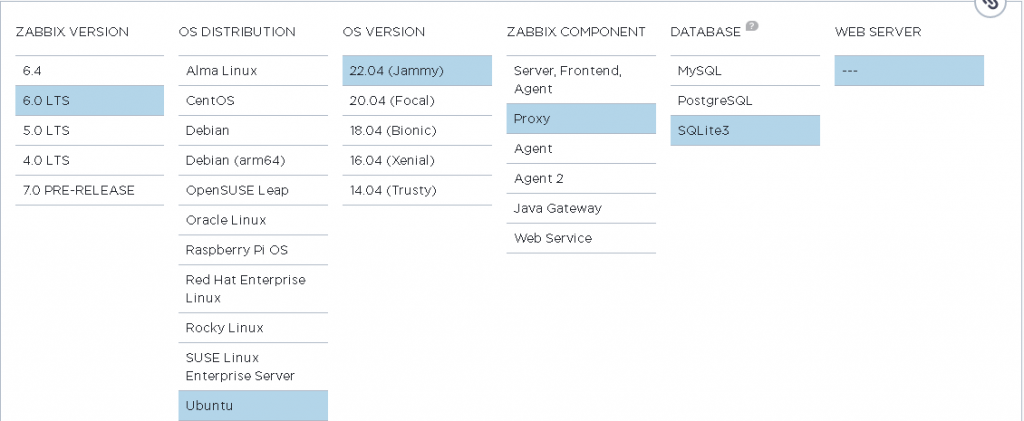Screen dimensions: 1024x421
Task: Pick Alma Linux as OS distribution
Action: tap(253, 71)
